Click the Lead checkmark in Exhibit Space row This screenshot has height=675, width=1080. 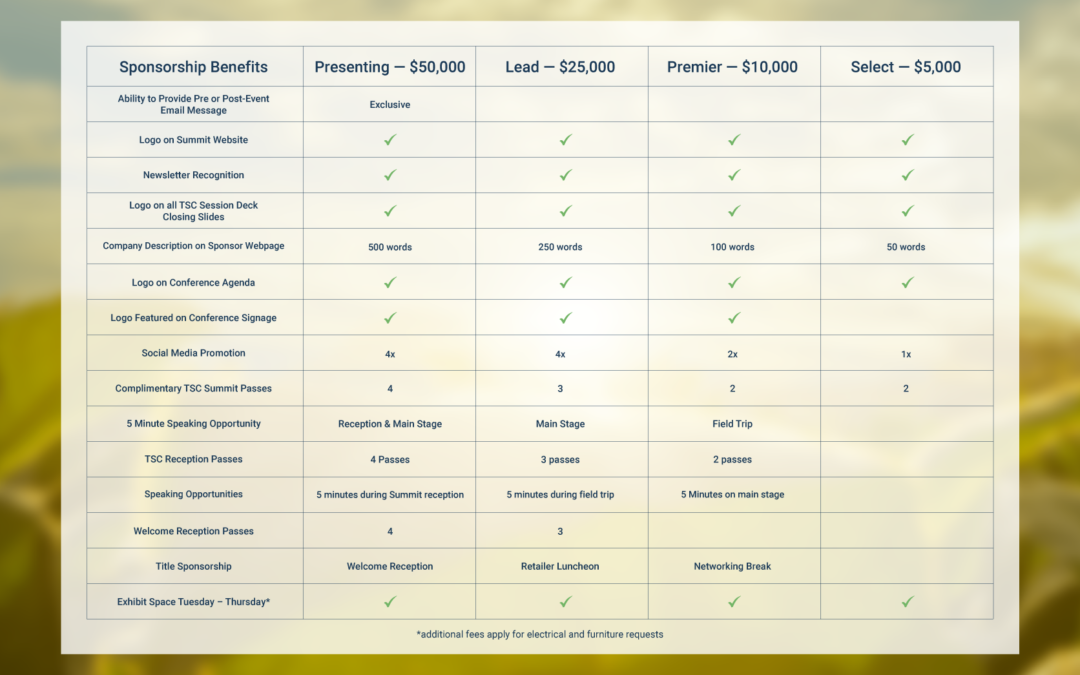click(565, 601)
